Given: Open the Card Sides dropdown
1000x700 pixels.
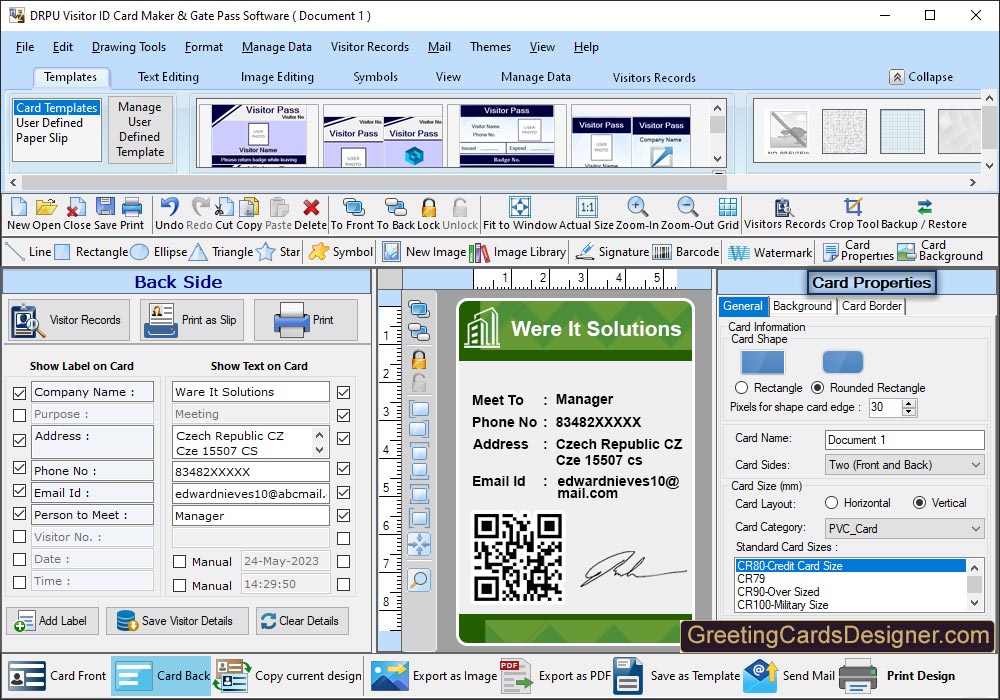Looking at the screenshot, I should (904, 465).
